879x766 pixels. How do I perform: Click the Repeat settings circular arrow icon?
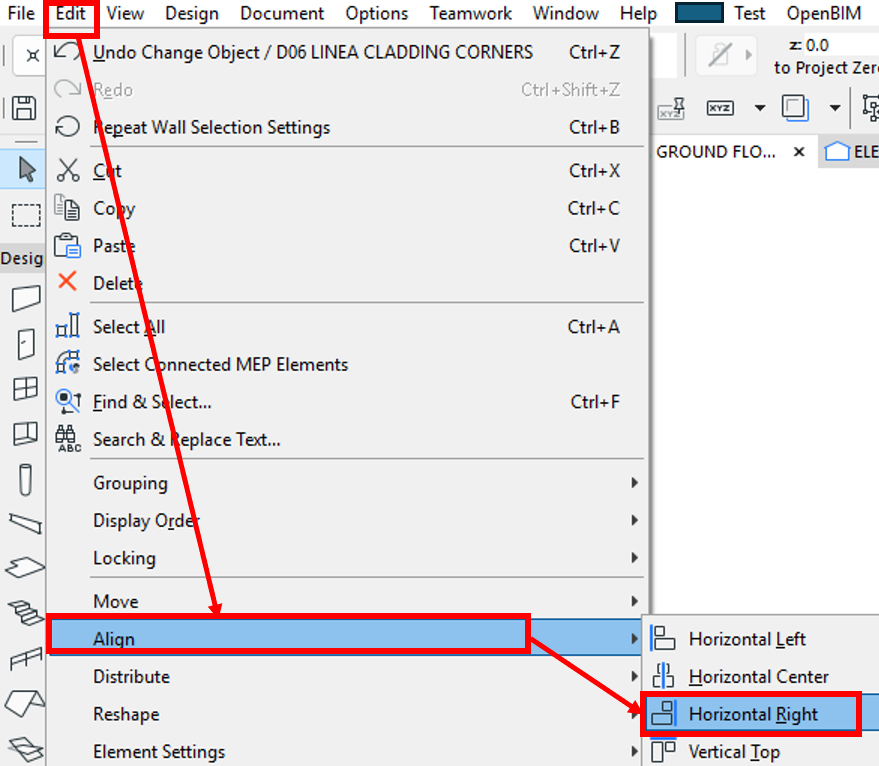pos(67,126)
